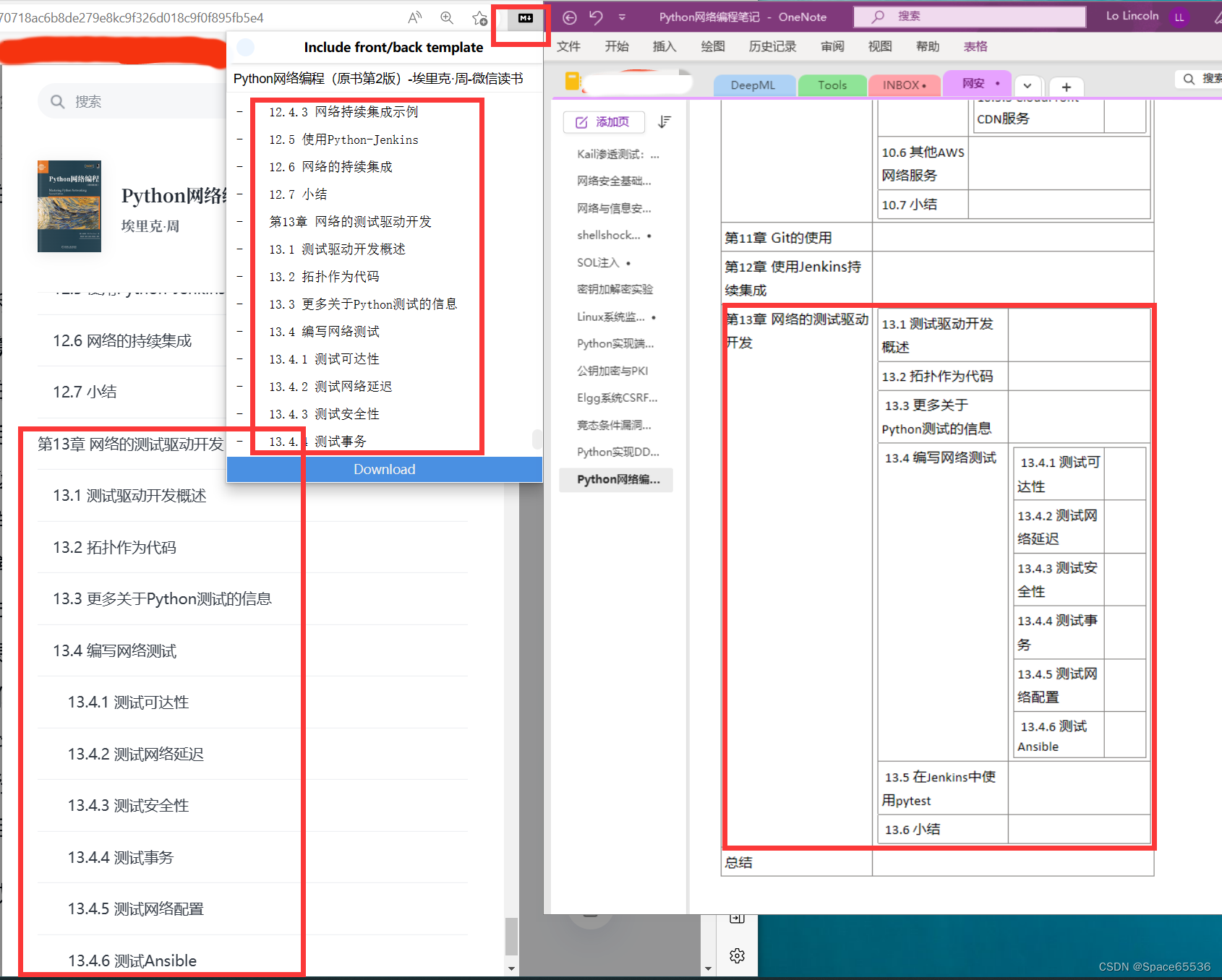Open the Python实现DD... page
The width and height of the screenshot is (1222, 980).
tap(618, 452)
